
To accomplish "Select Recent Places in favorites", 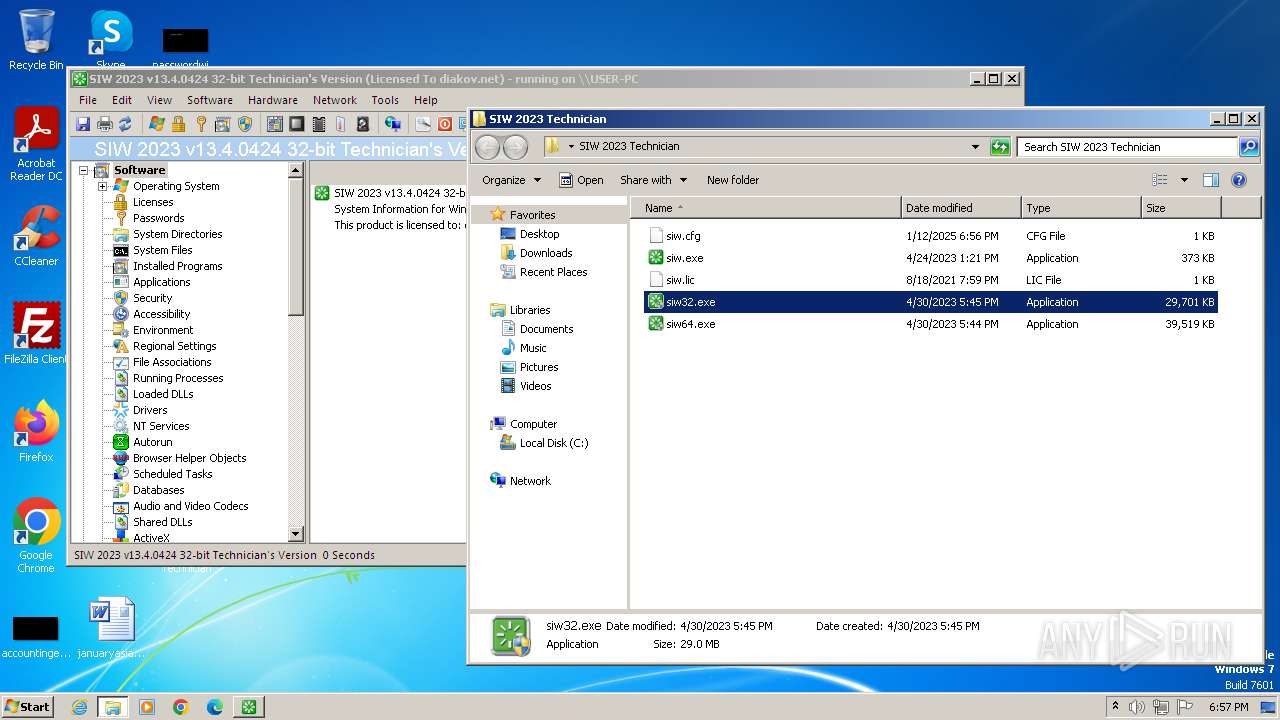I will 553,272.
